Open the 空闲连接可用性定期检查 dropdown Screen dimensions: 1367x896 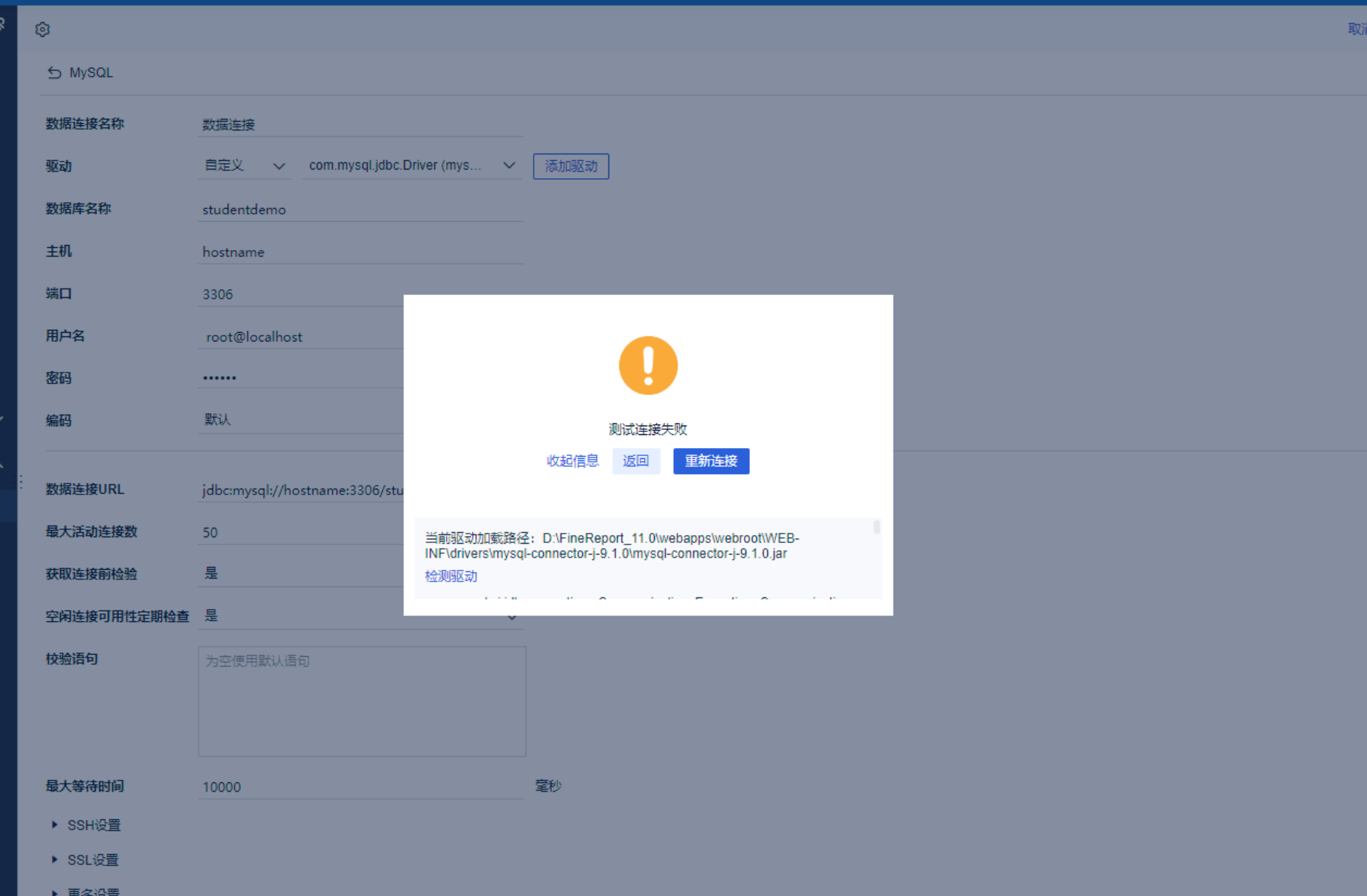tap(360, 616)
